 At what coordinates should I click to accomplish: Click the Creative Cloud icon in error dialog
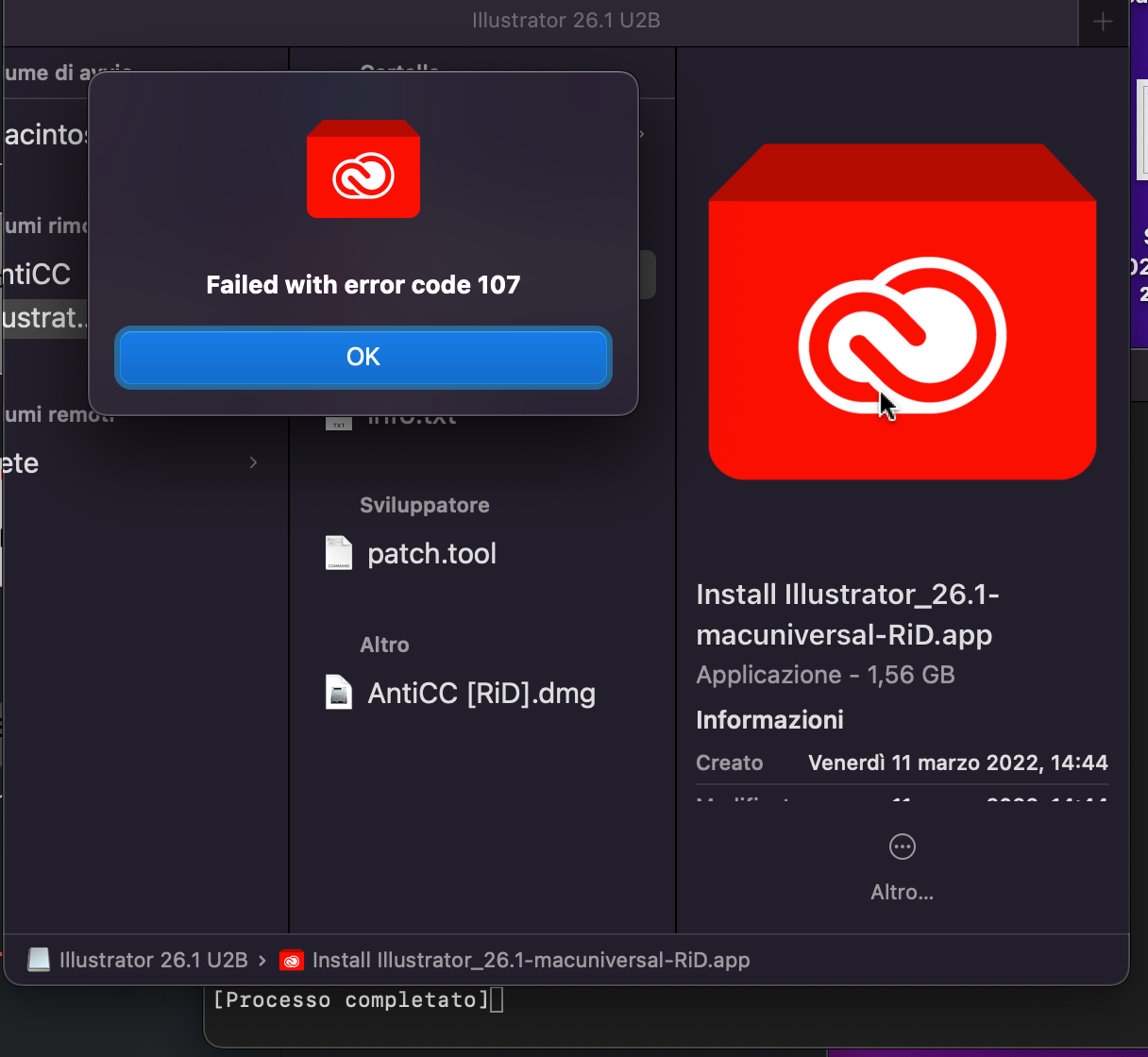click(x=363, y=169)
